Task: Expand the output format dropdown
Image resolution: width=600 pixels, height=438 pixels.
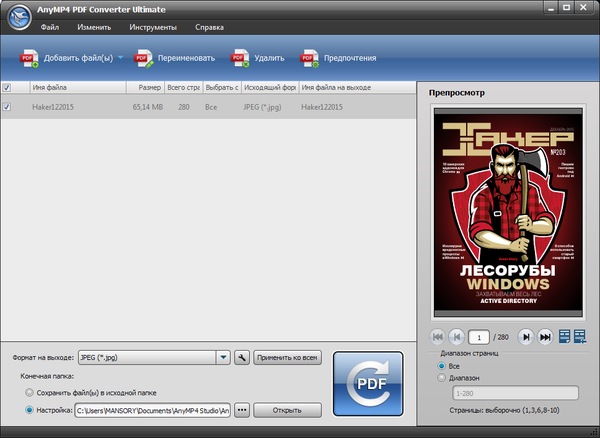Action: [x=223, y=357]
